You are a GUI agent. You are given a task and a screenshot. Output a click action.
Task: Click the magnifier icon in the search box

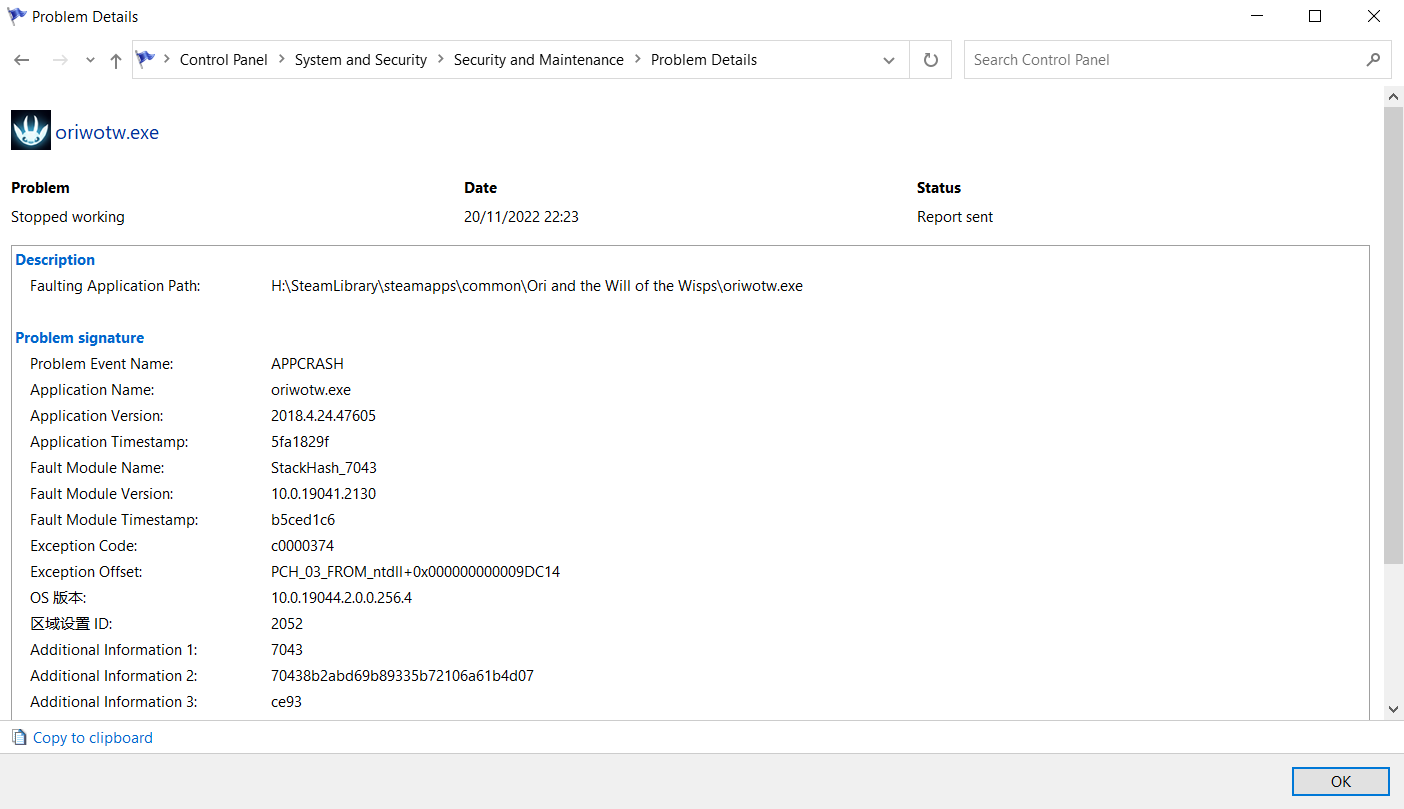tap(1373, 60)
